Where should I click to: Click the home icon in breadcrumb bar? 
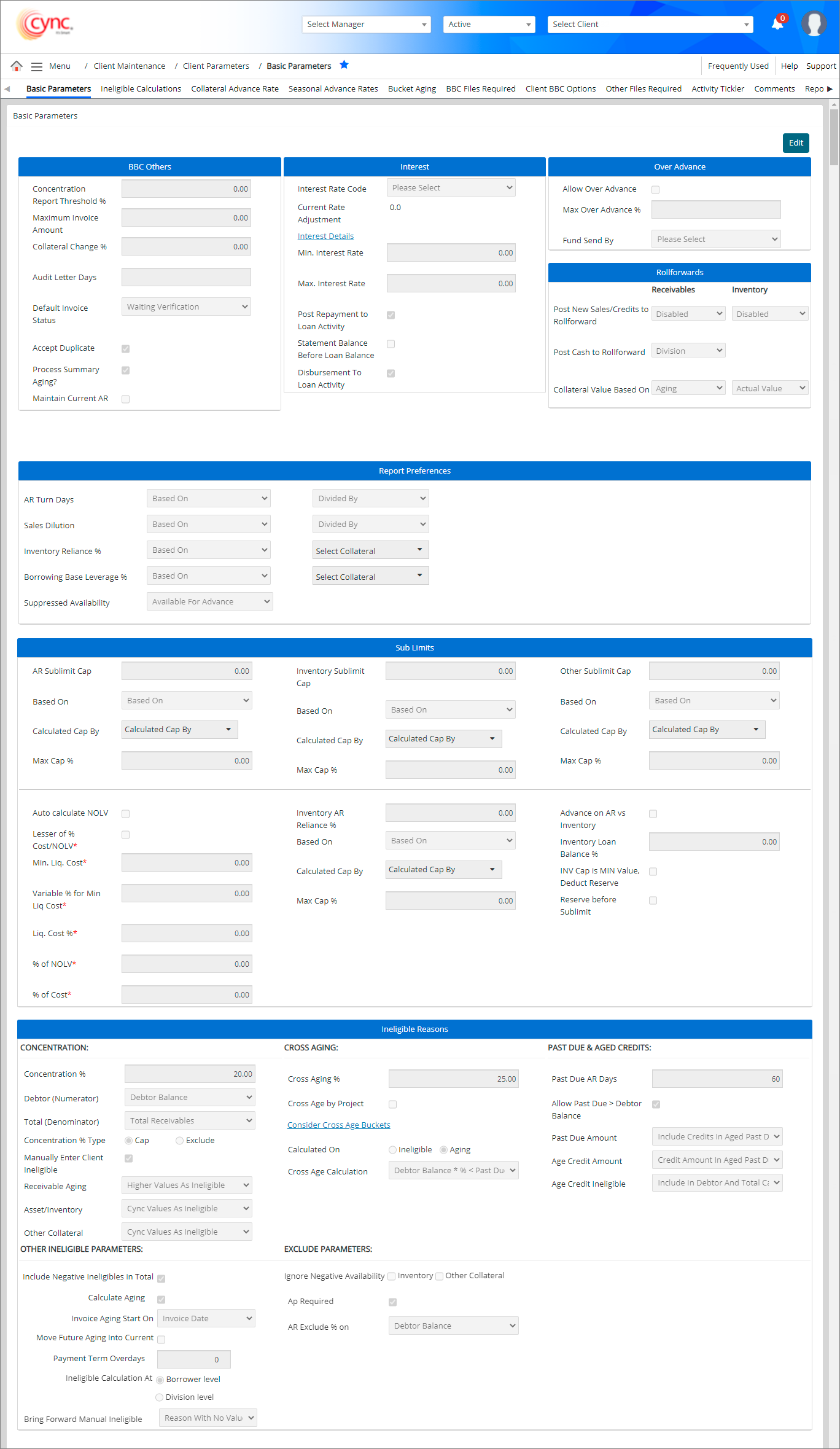[17, 66]
